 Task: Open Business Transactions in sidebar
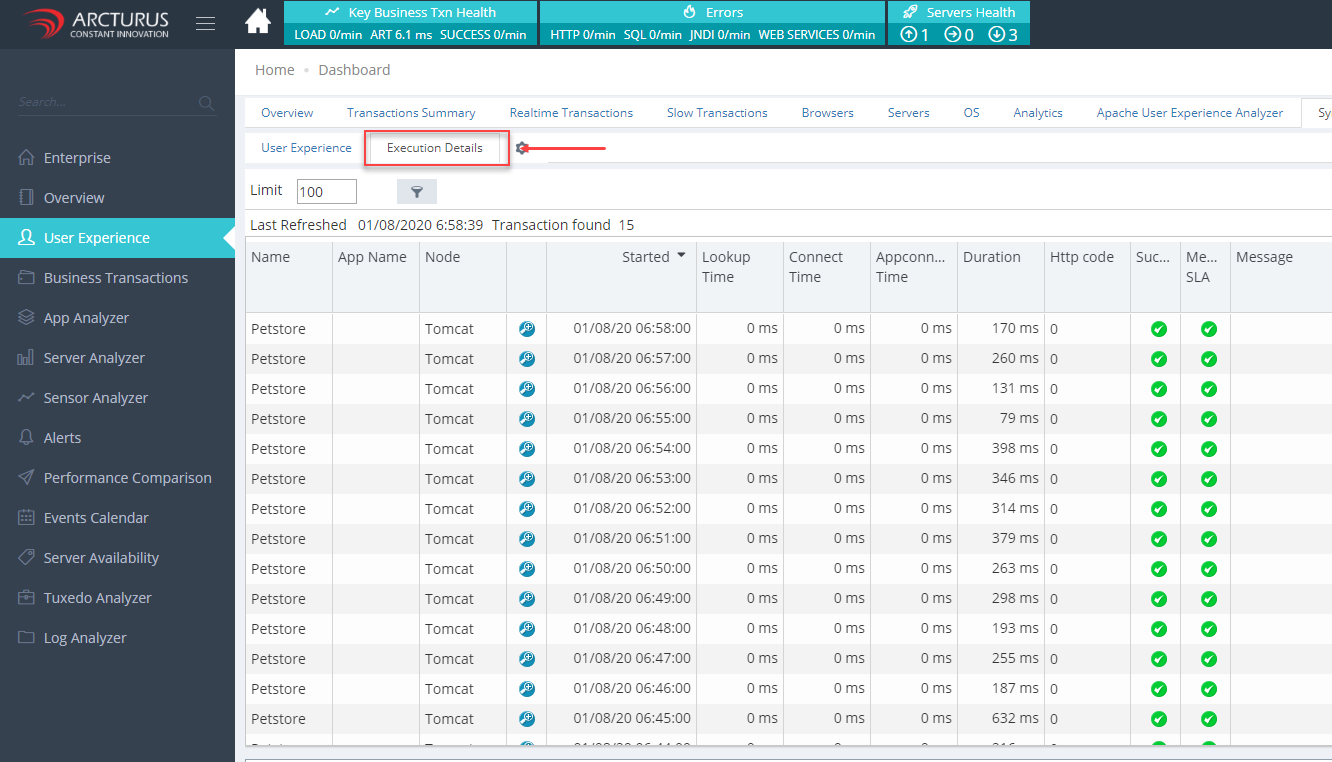115,278
